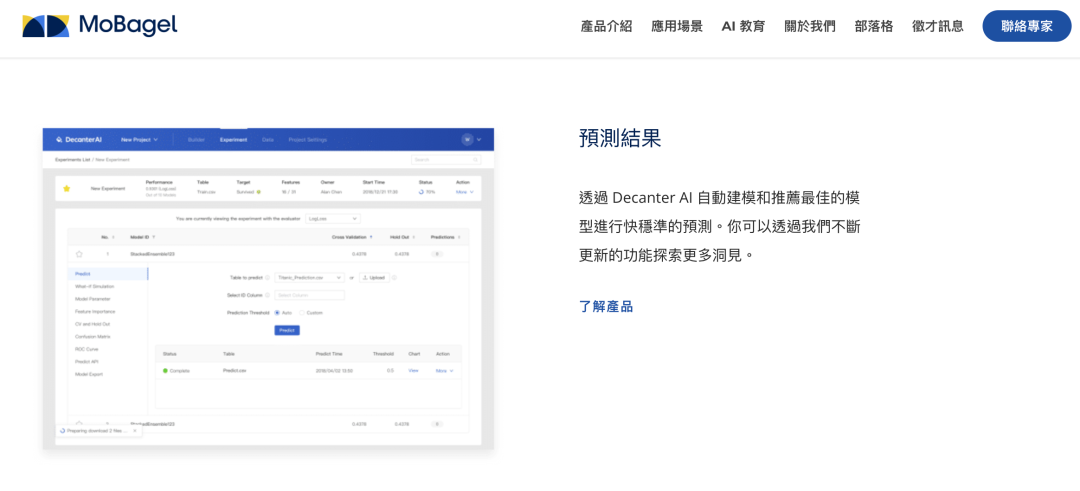Open the New Project dropdown
The height and width of the screenshot is (491, 1080).
pos(139,140)
